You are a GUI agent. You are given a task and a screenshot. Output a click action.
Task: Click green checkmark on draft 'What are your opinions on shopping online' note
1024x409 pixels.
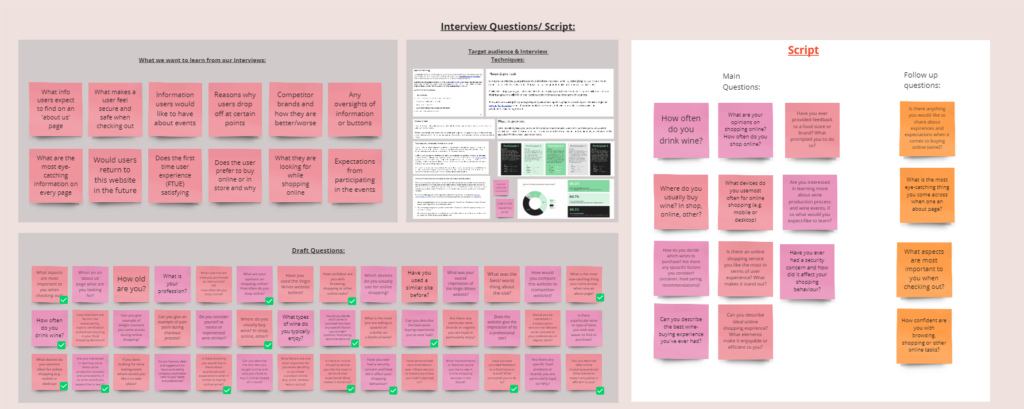click(269, 301)
